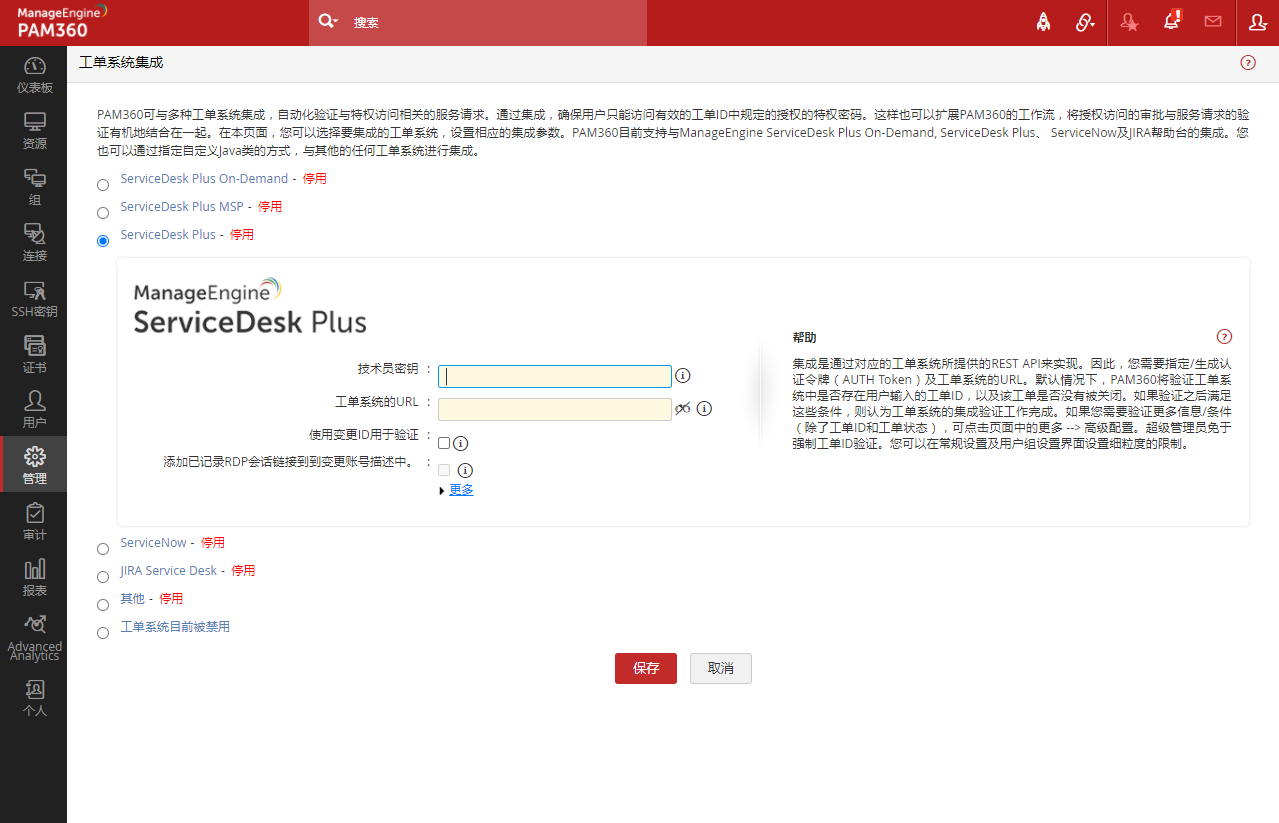This screenshot has height=823, width=1279.
Task: Click the rocket icon in top bar
Action: click(1043, 22)
